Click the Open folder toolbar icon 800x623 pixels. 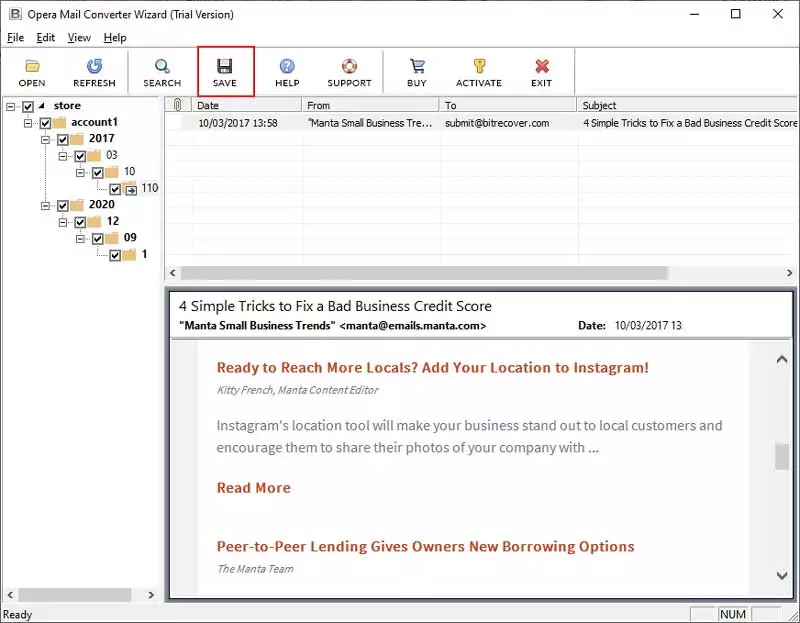pos(32,72)
